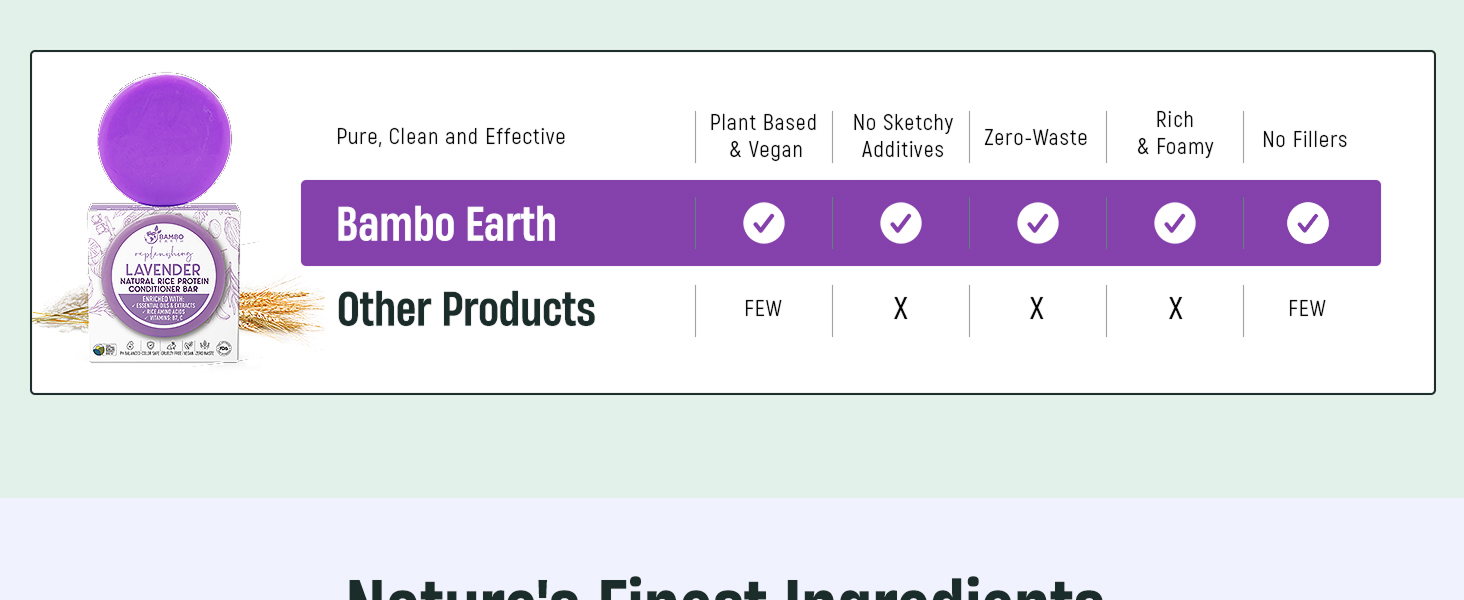1464x600 pixels.
Task: Click FEW under Plant Based & Vegan
Action: point(763,309)
